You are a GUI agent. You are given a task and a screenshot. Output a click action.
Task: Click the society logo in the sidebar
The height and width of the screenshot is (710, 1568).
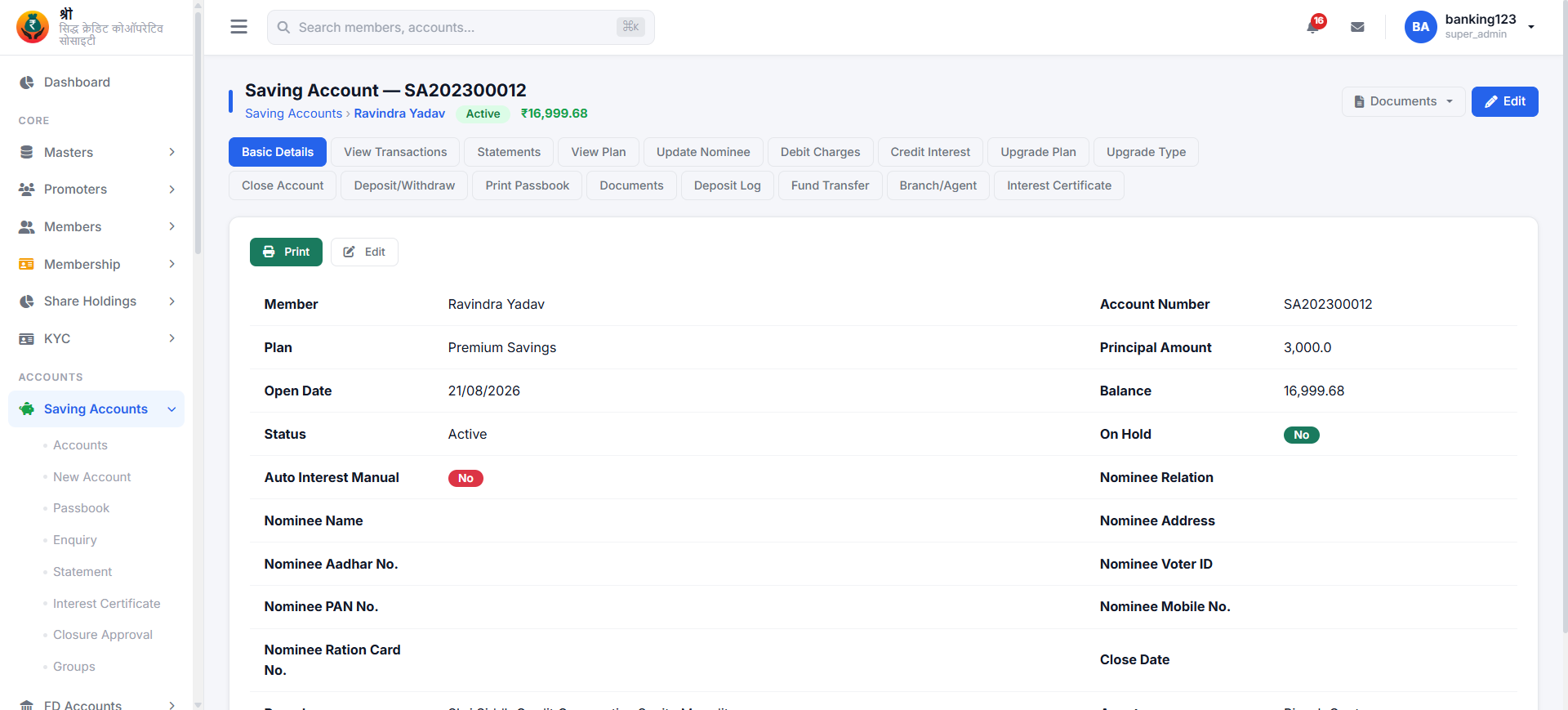[33, 27]
